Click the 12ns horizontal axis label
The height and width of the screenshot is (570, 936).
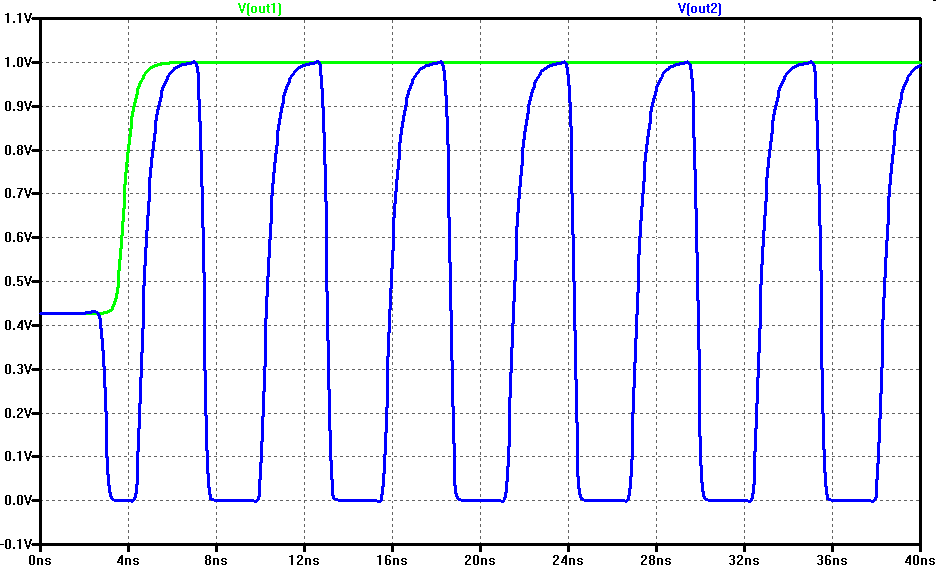pos(304,559)
